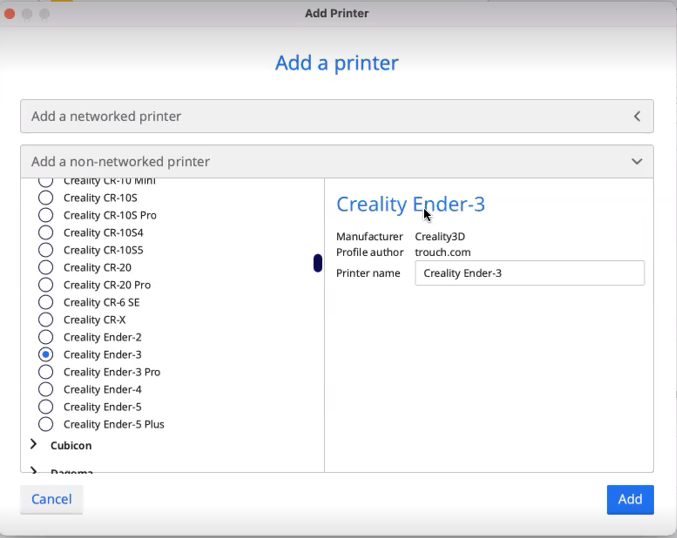
Task: Choose Creality Ender-3 Pro printer
Action: 45,372
